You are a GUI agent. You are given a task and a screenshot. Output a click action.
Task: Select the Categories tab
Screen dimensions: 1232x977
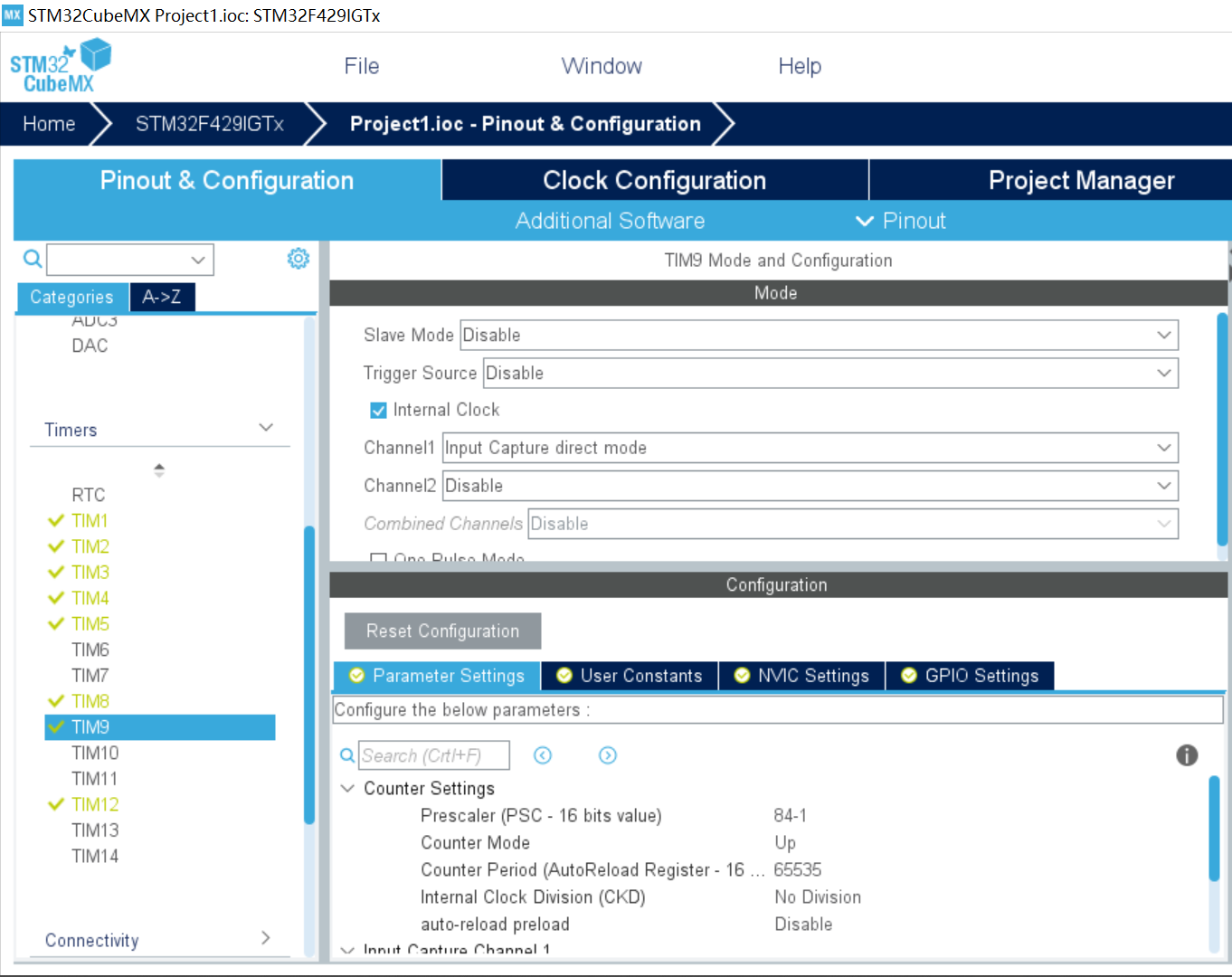click(x=72, y=297)
